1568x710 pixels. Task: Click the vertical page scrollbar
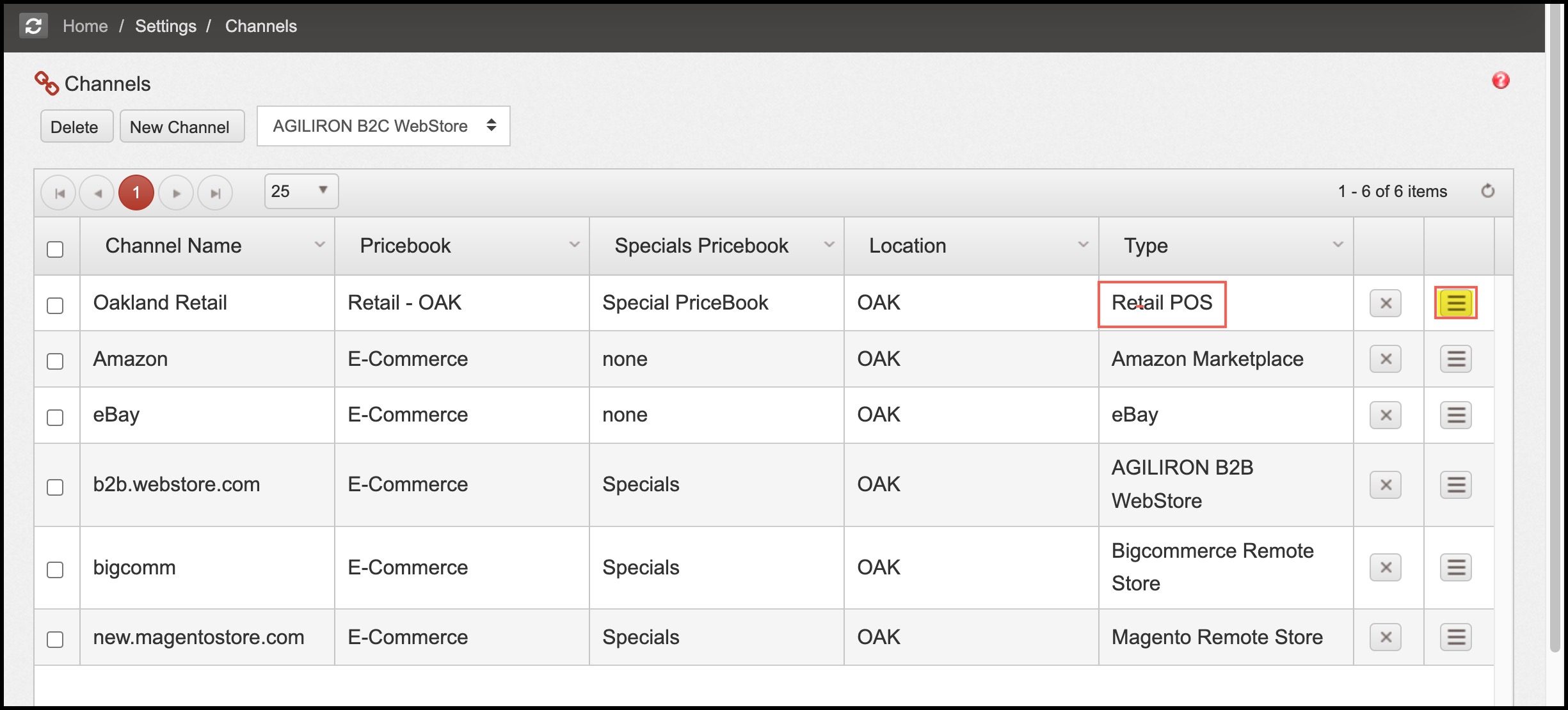point(1555,320)
